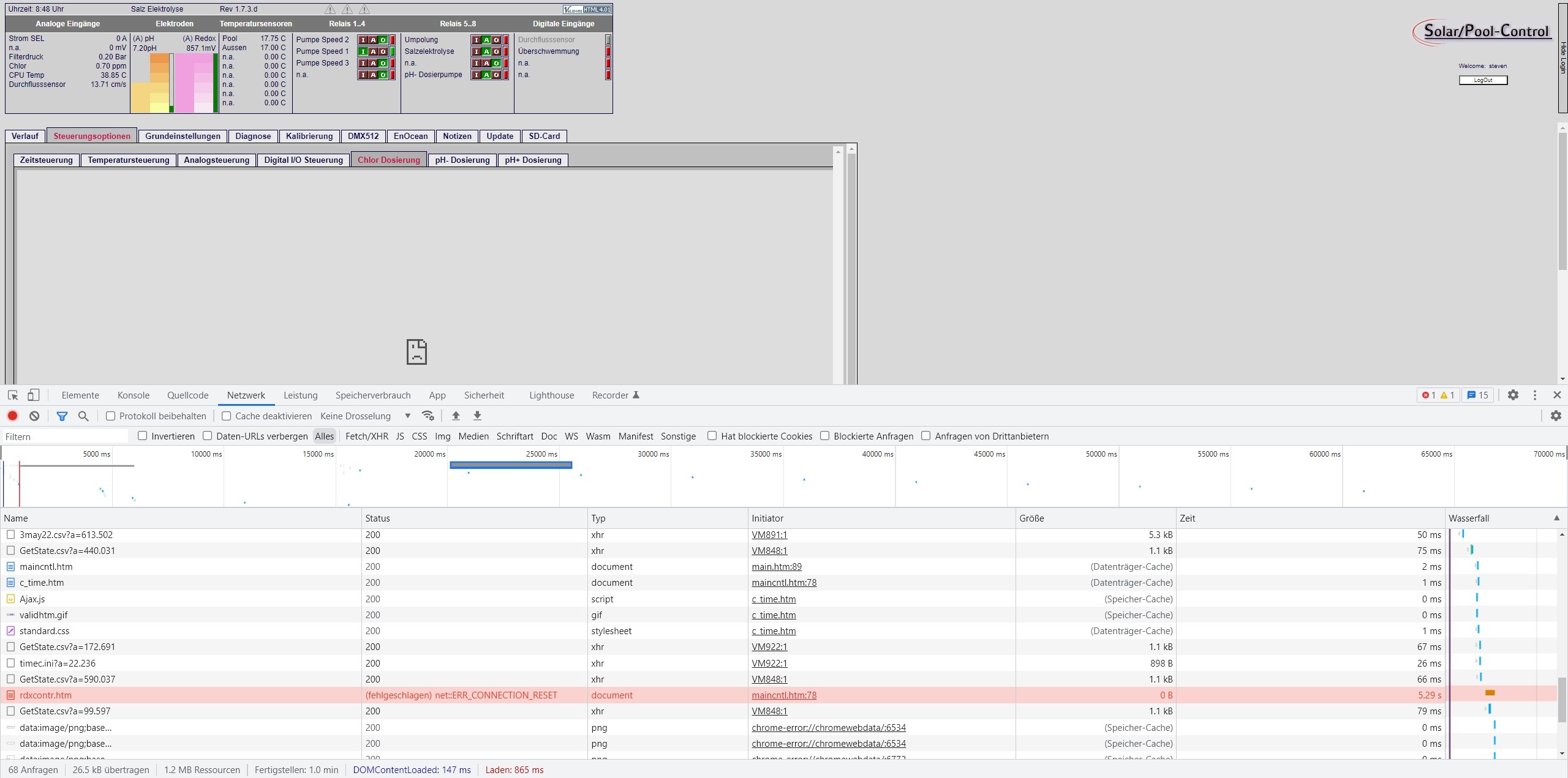This screenshot has width=1568, height=778.
Task: Open the DevTools three-dot menu
Action: [x=1535, y=395]
